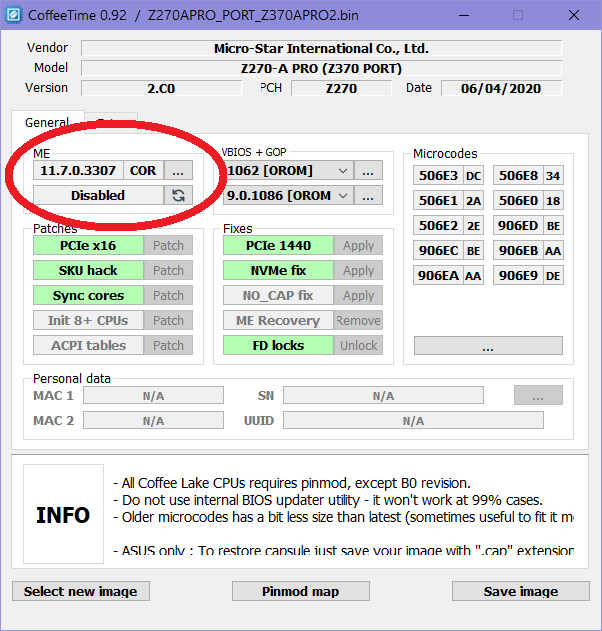The image size is (602, 631).
Task: Open Microcodes ellipsis button
Action: pos(488,346)
